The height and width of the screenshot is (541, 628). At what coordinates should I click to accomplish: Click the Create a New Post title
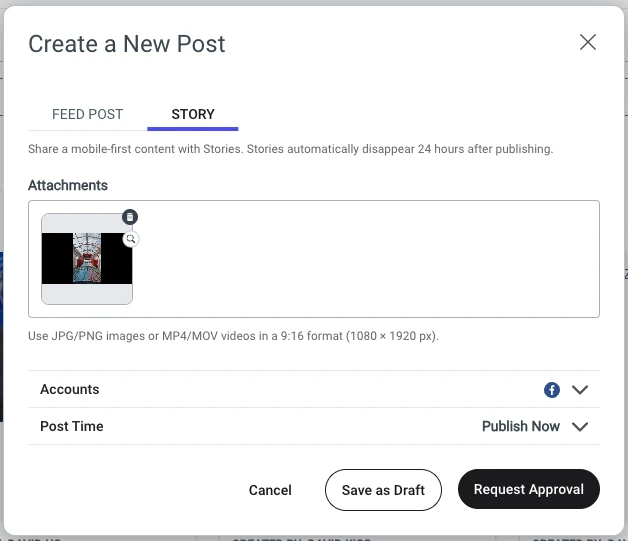click(127, 44)
